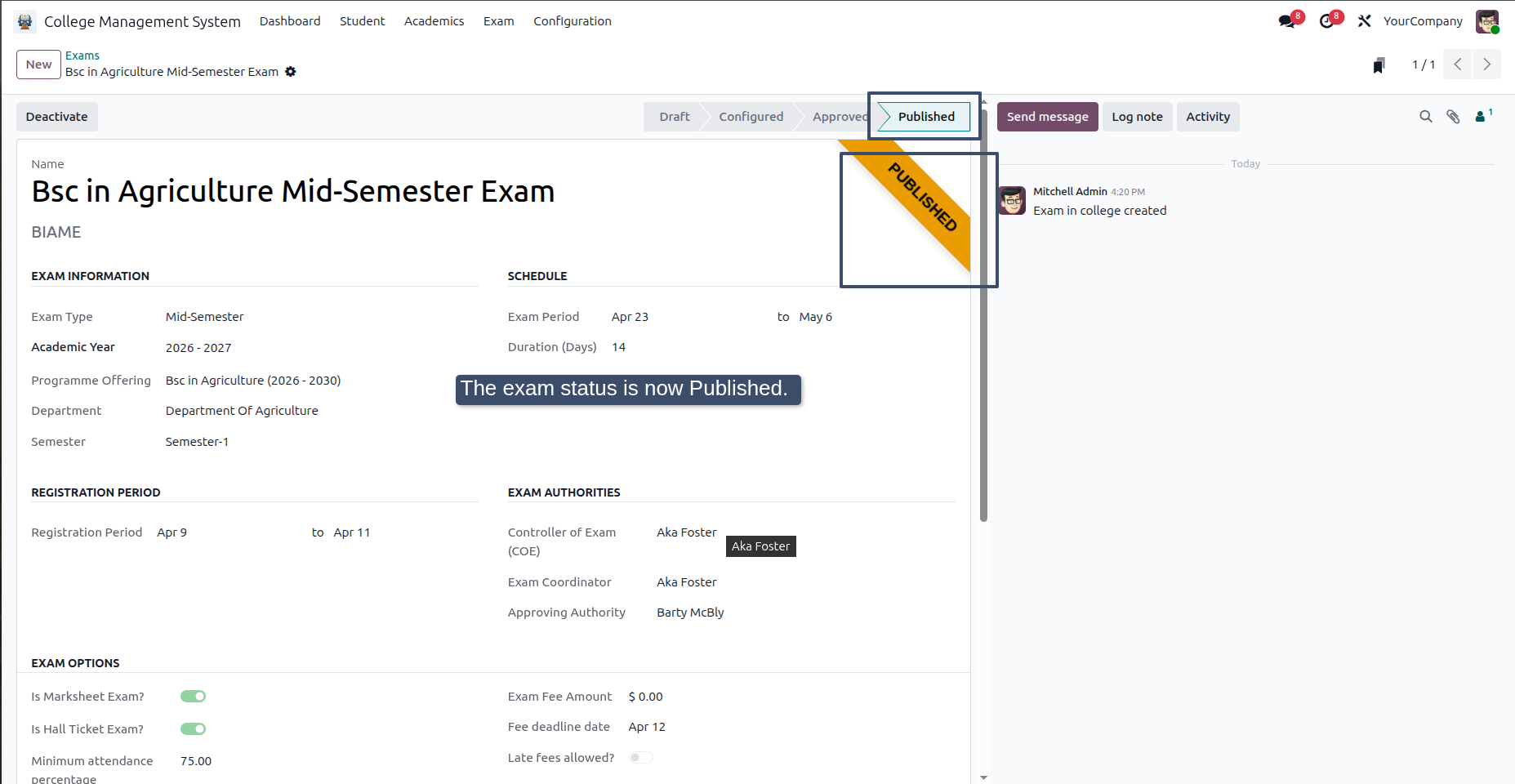Click Send message button

pyautogui.click(x=1048, y=117)
